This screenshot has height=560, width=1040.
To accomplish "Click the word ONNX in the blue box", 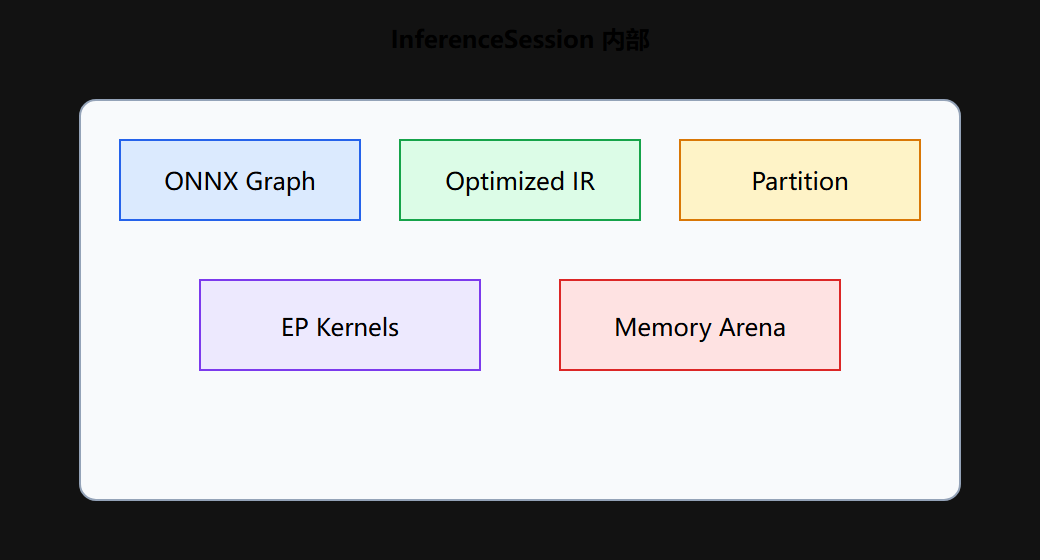I will [202, 181].
